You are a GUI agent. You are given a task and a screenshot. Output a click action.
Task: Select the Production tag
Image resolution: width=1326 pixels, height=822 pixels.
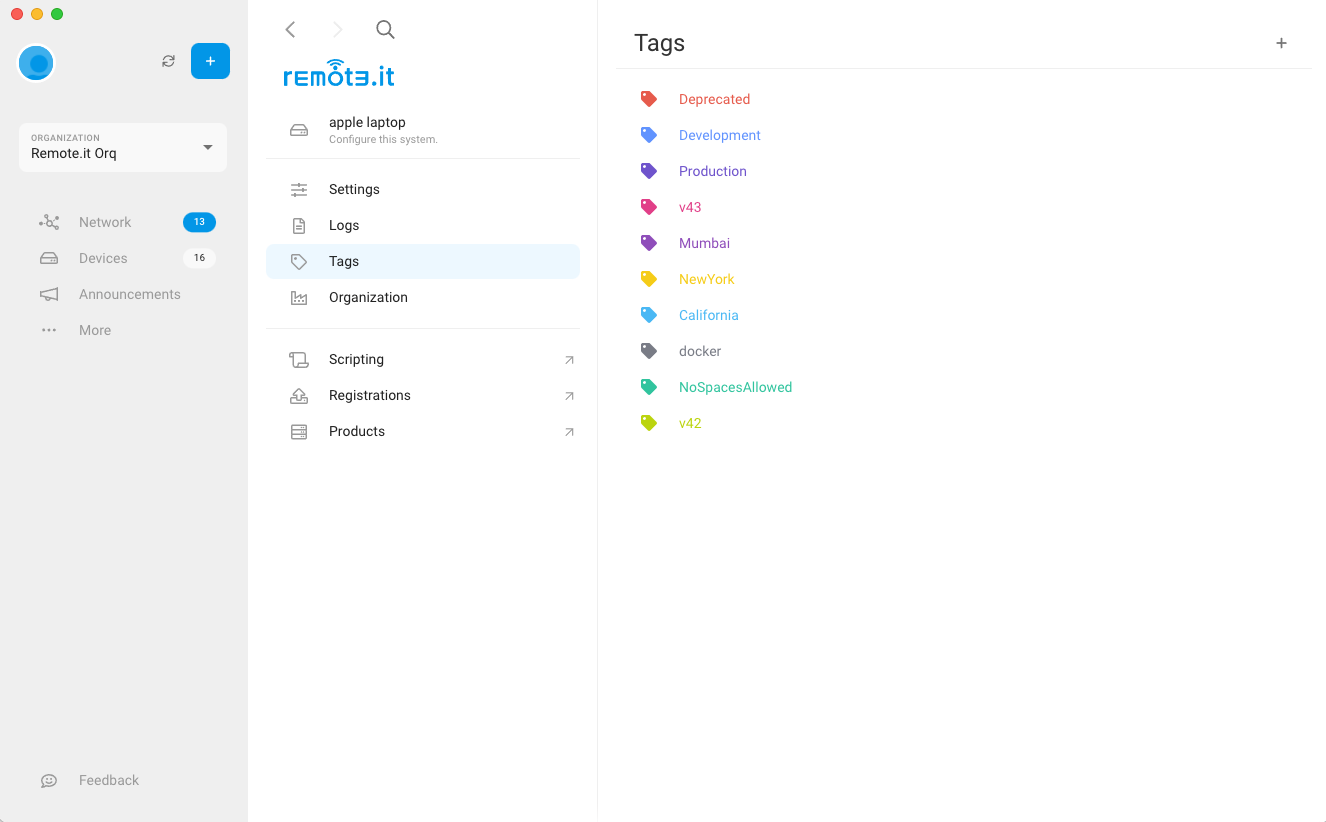pos(713,171)
